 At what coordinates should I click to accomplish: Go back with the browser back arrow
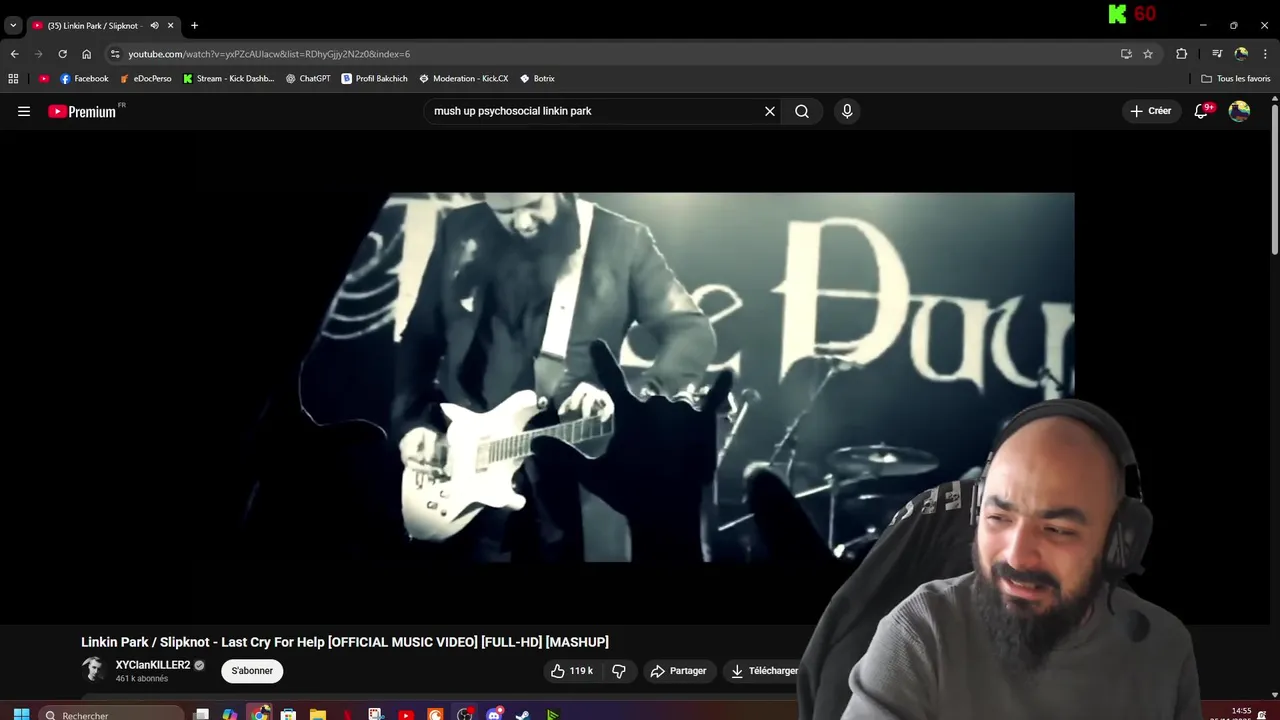click(14, 54)
